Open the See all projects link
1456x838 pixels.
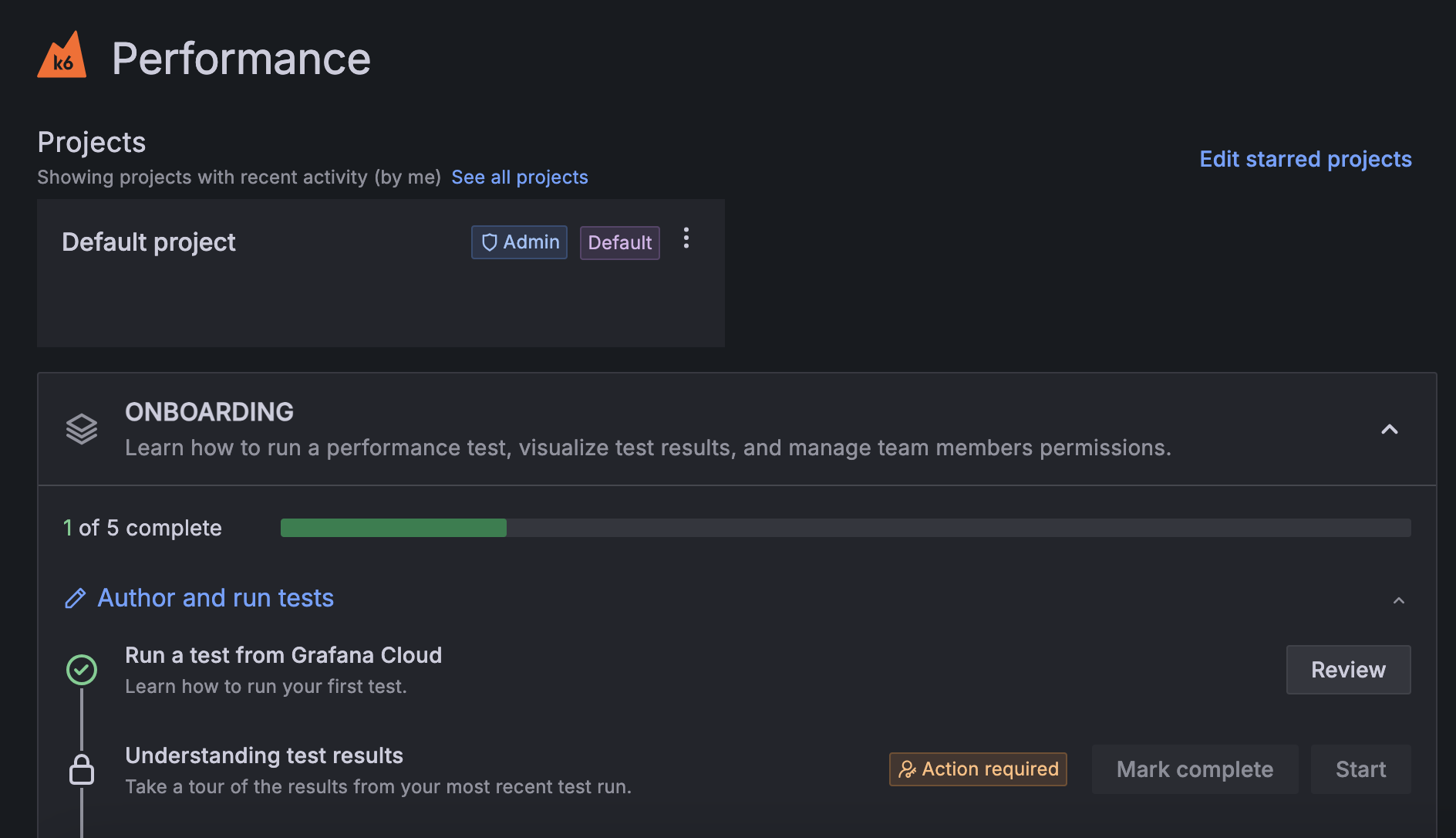[520, 177]
